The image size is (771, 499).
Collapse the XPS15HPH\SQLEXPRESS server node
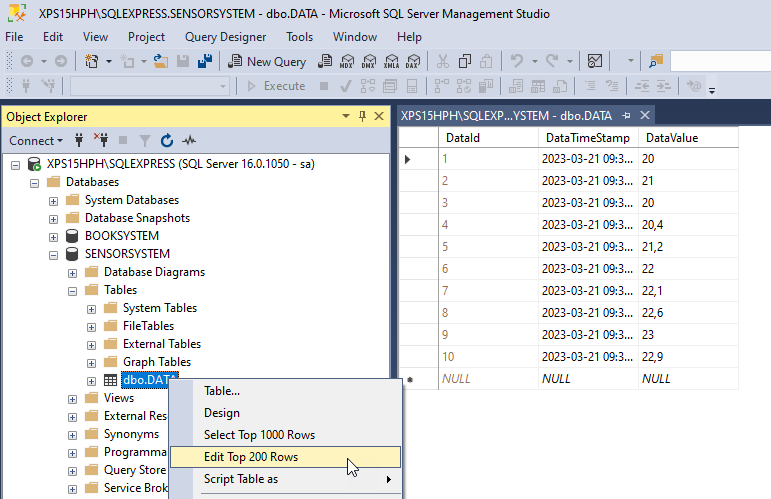click(16, 165)
